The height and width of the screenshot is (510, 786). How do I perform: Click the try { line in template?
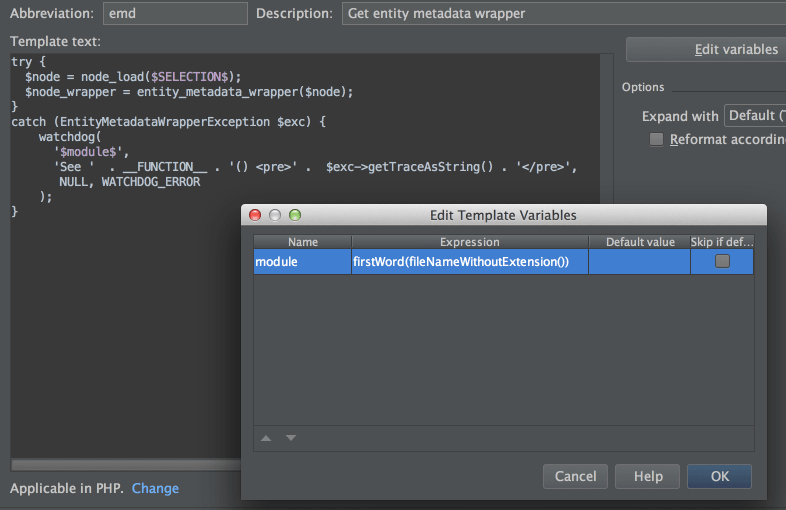click(29, 62)
